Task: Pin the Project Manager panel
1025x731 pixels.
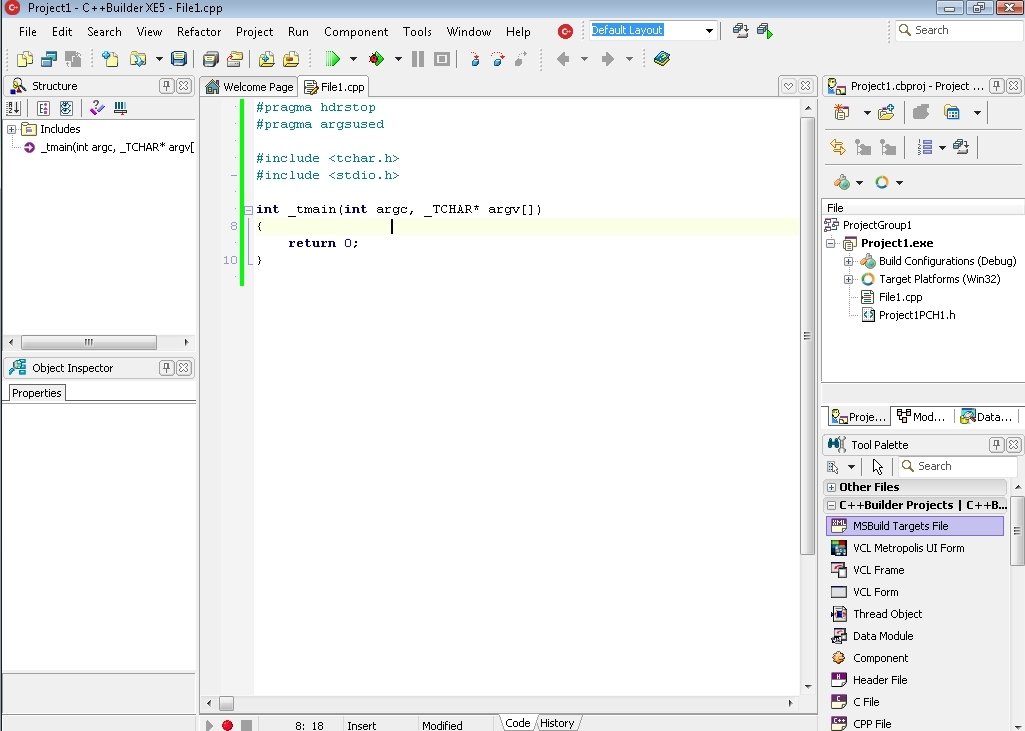Action: 996,86
